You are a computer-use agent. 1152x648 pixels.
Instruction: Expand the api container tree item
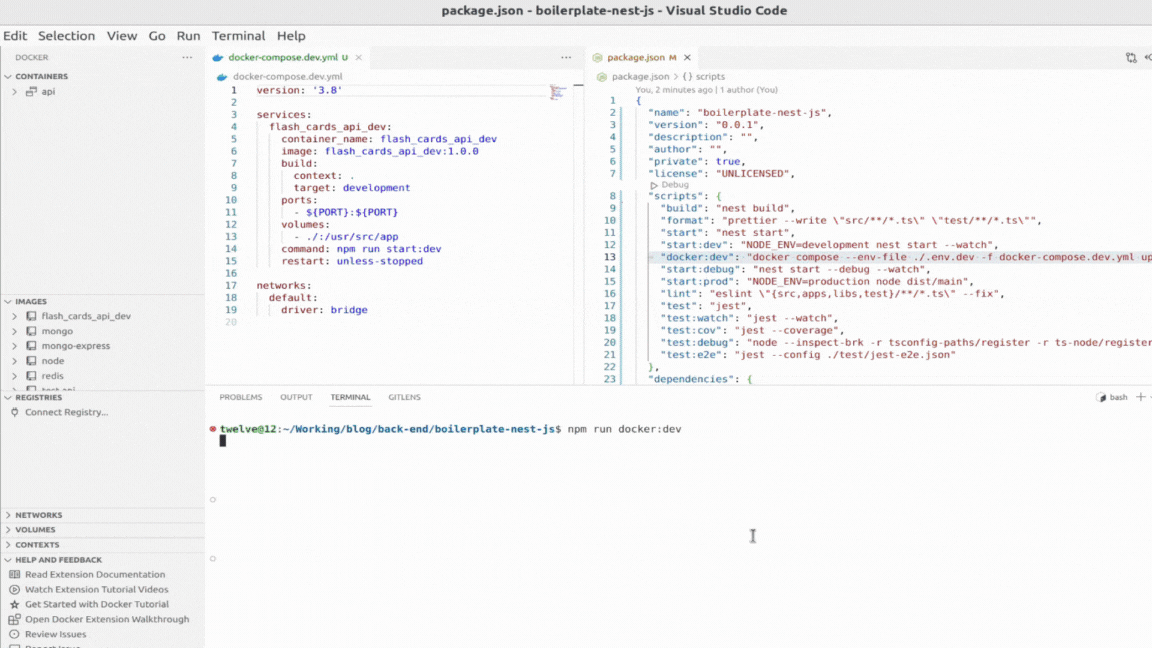tap(15, 92)
